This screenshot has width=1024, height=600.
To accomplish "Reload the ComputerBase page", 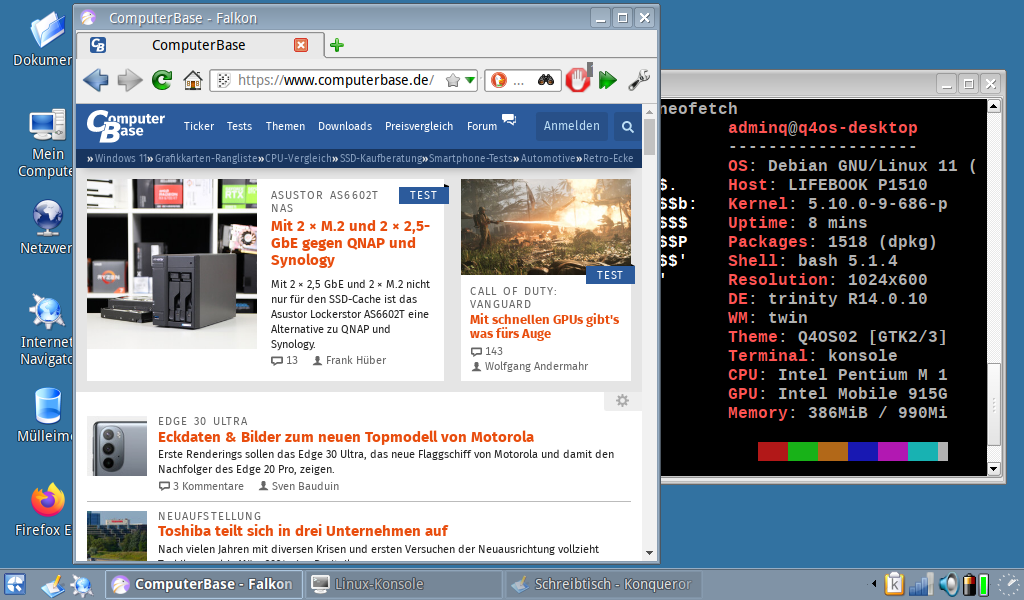I will tap(161, 80).
